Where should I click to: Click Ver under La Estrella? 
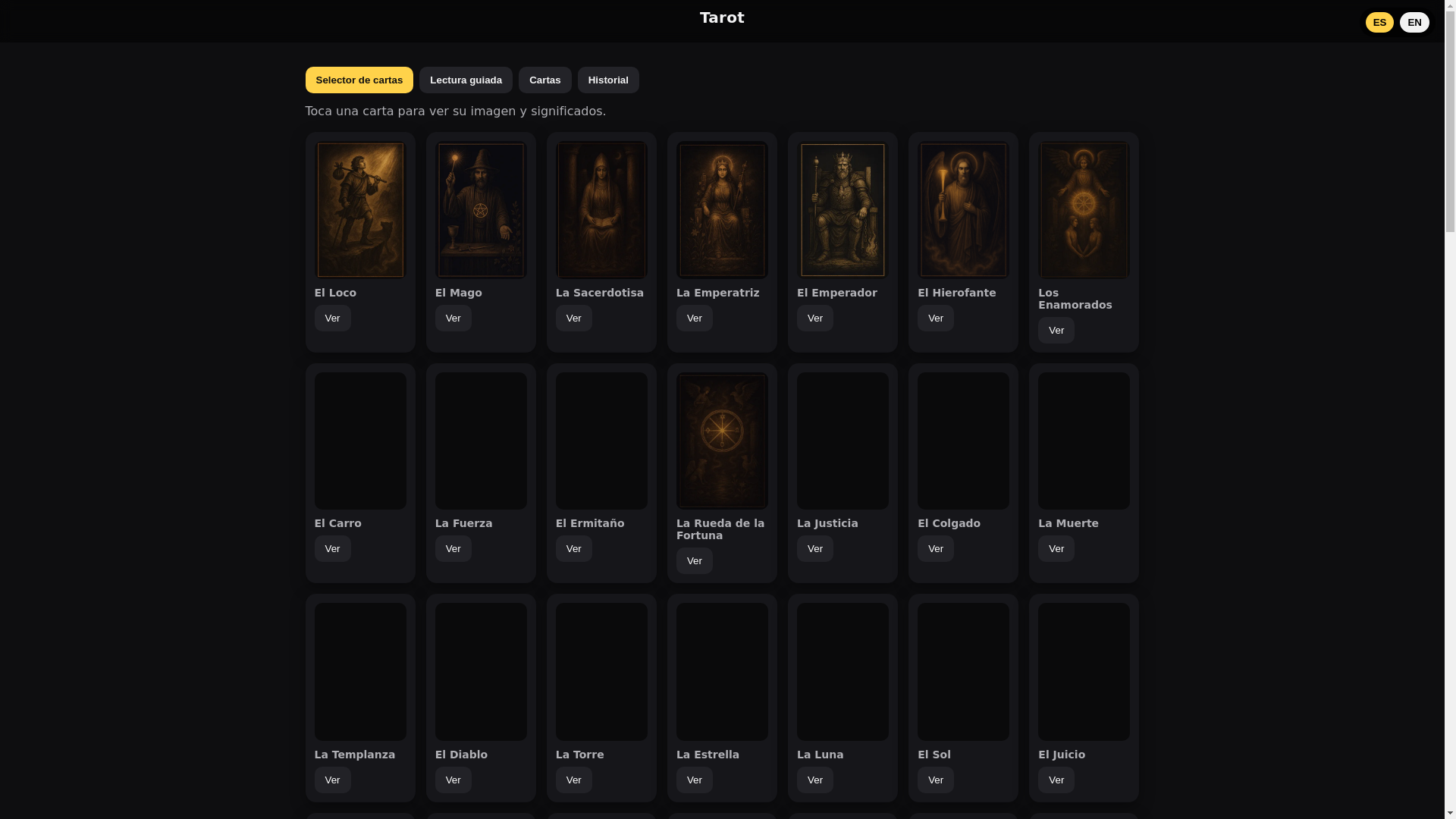(694, 780)
